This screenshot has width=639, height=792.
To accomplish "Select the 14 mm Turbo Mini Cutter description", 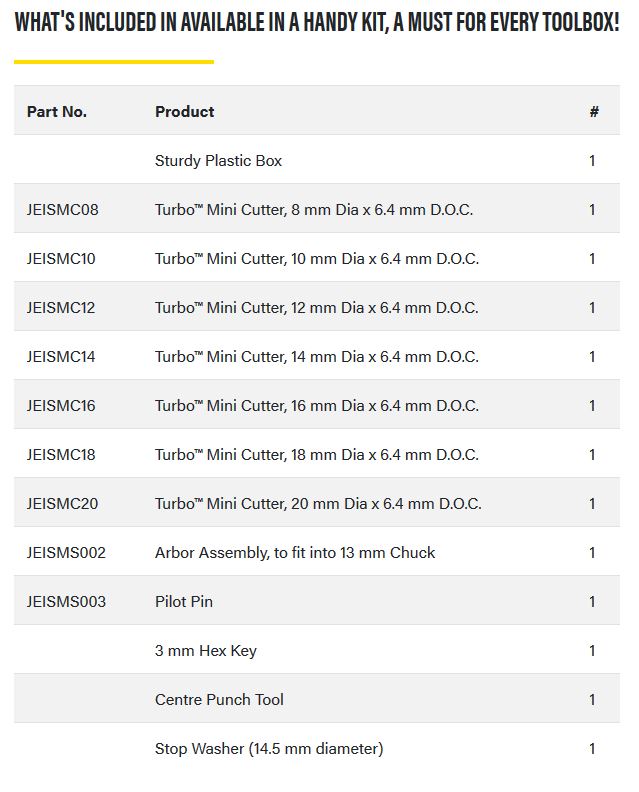I will [x=317, y=357].
